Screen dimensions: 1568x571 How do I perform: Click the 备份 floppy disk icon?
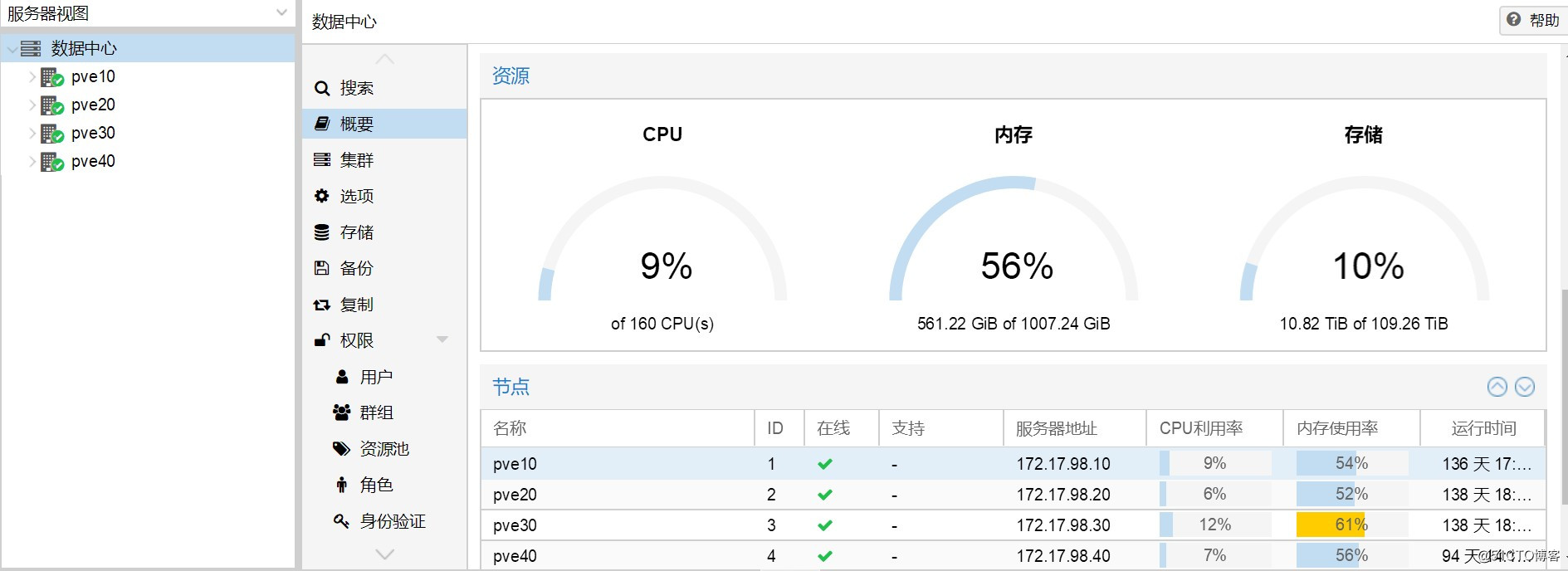(x=322, y=268)
